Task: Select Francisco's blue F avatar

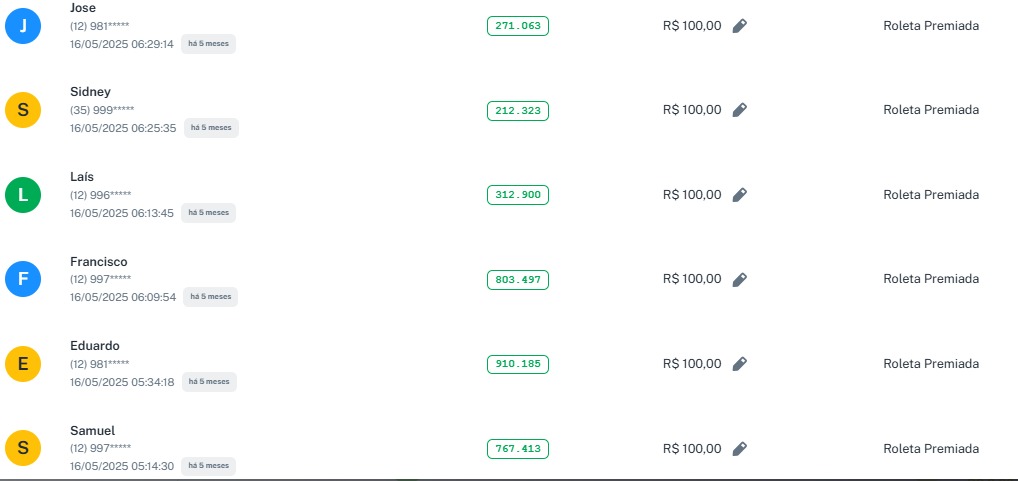Action: 23,279
